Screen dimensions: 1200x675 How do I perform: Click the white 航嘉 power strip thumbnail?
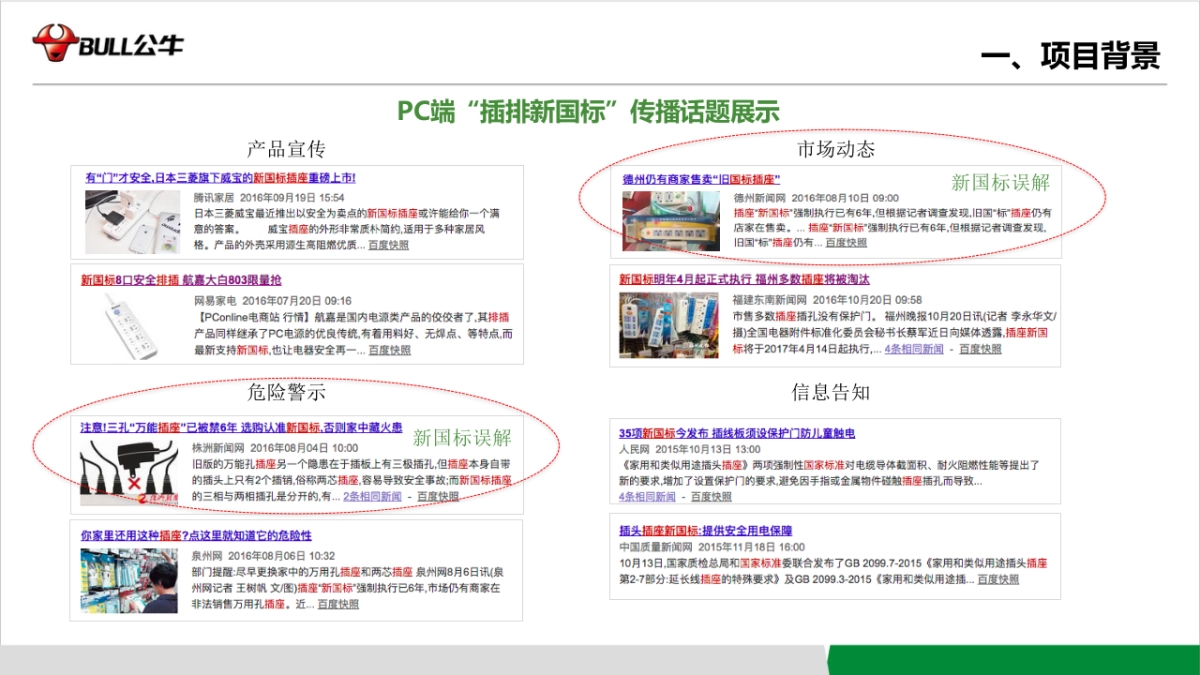pyautogui.click(x=132, y=325)
